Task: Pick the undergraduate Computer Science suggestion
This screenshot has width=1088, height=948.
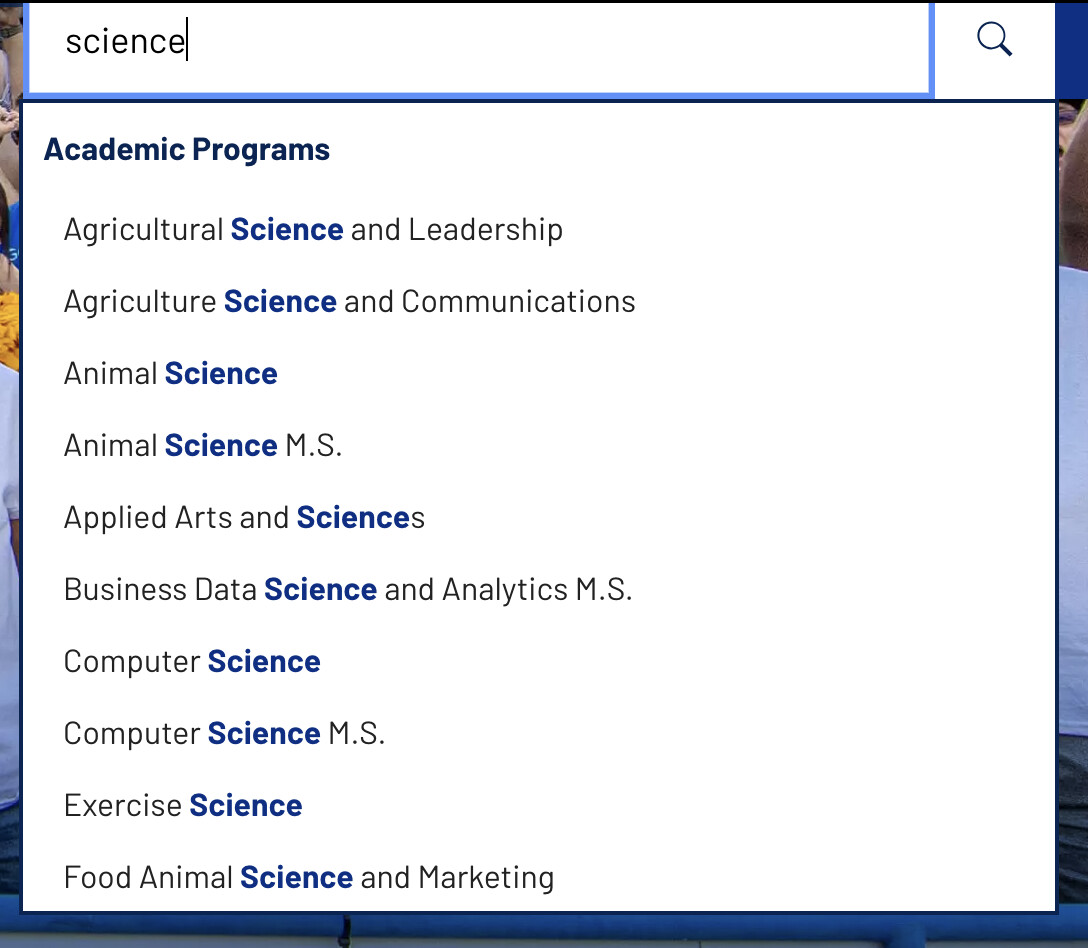Action: (192, 662)
